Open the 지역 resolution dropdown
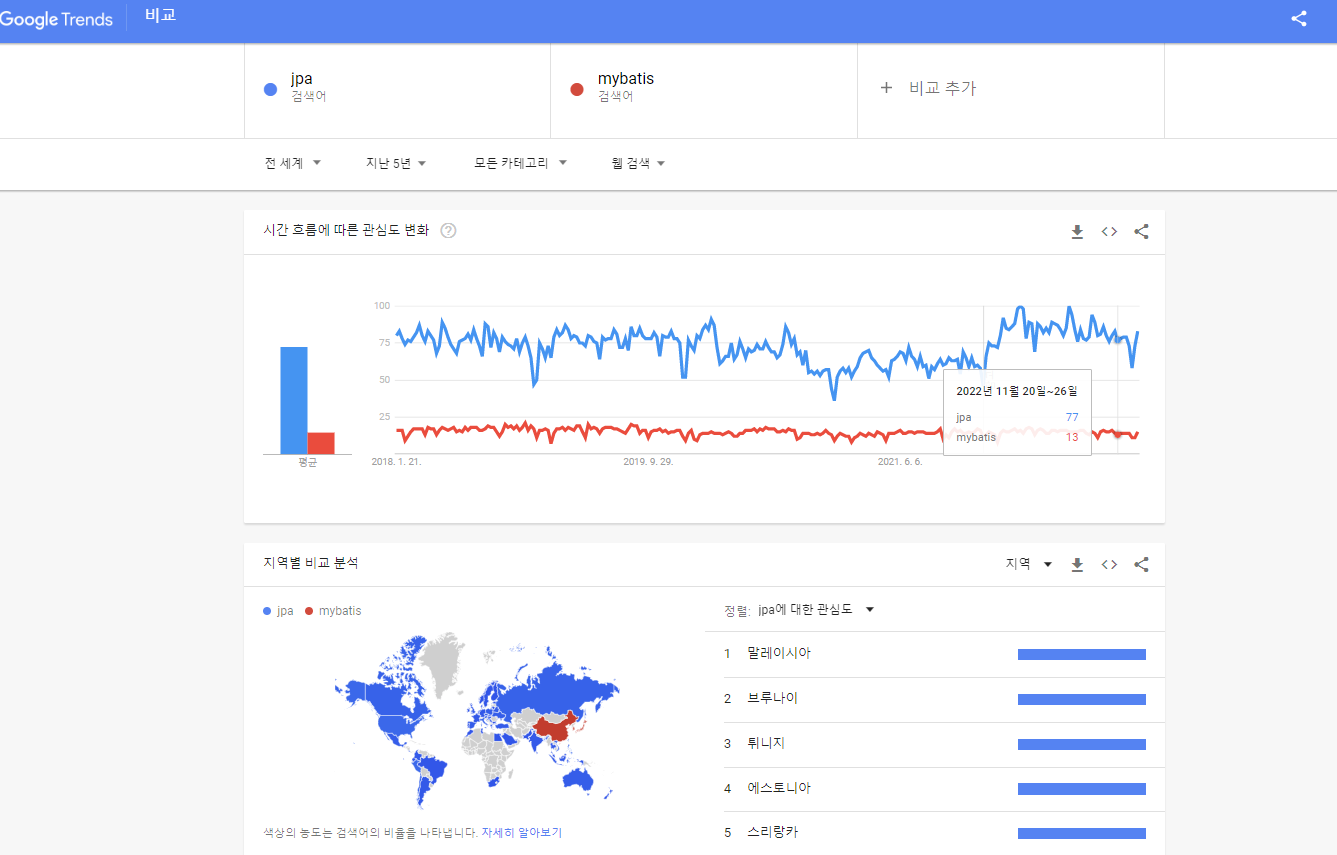 [x=1029, y=564]
